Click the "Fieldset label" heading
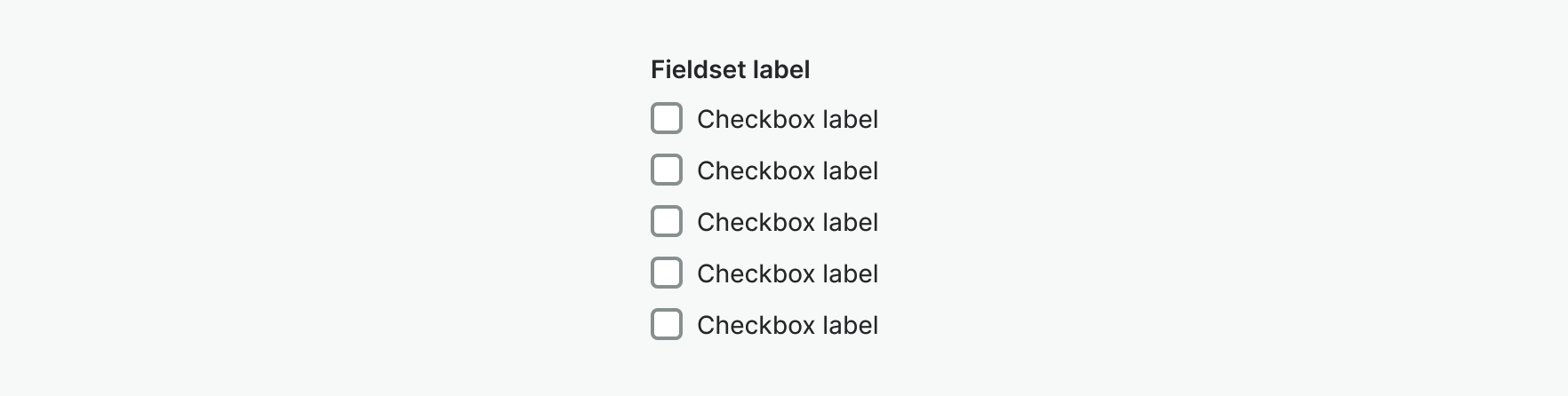Screen dimensions: 1568x396 tap(730, 69)
